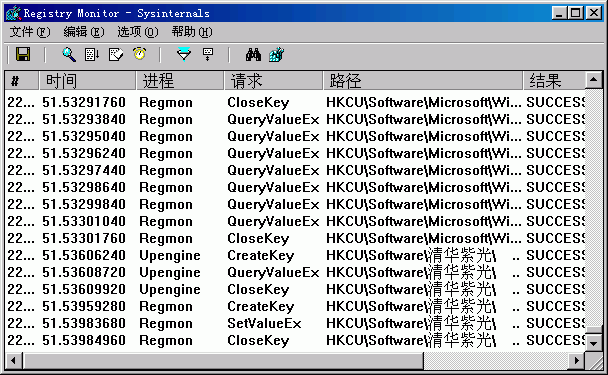This screenshot has width=608, height=375.
Task: Toggle capture with the magnifying glass icon
Action: pos(69,54)
